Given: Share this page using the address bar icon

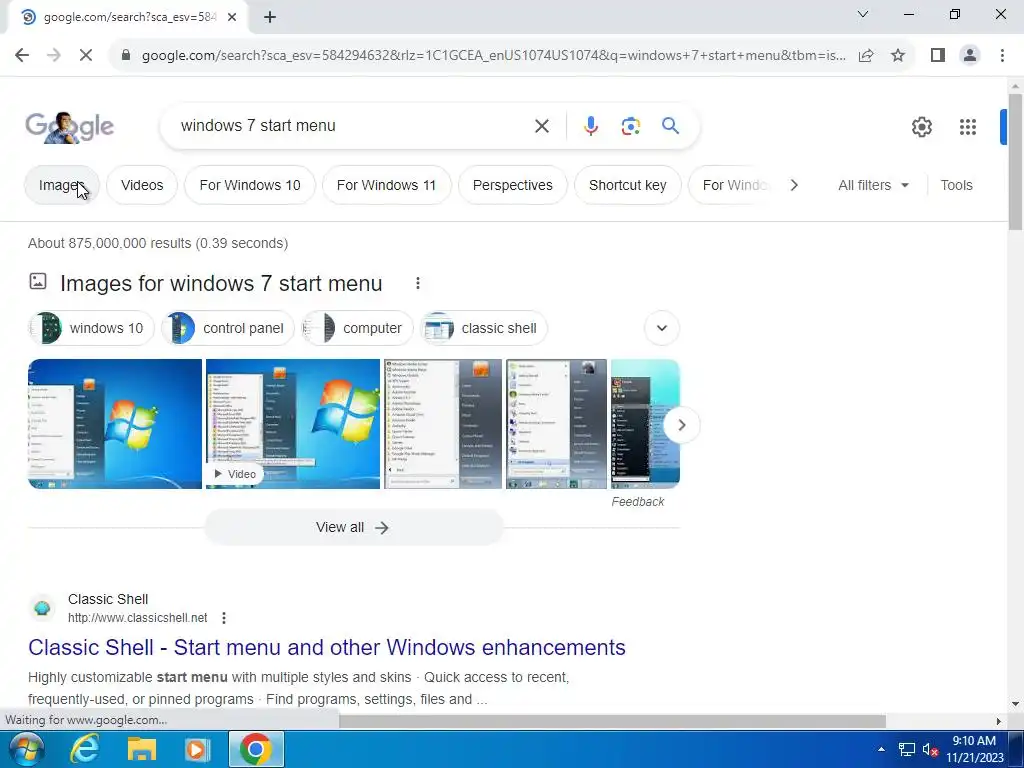Looking at the screenshot, I should point(866,56).
